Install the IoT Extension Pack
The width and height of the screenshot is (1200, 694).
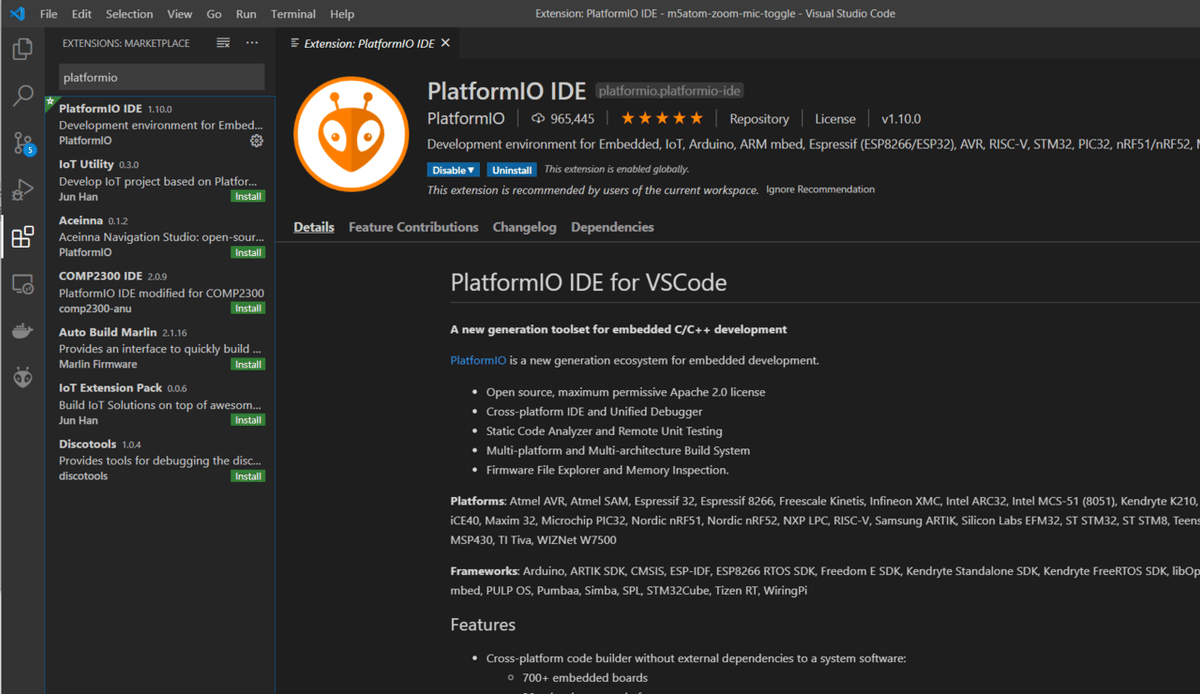(x=248, y=421)
